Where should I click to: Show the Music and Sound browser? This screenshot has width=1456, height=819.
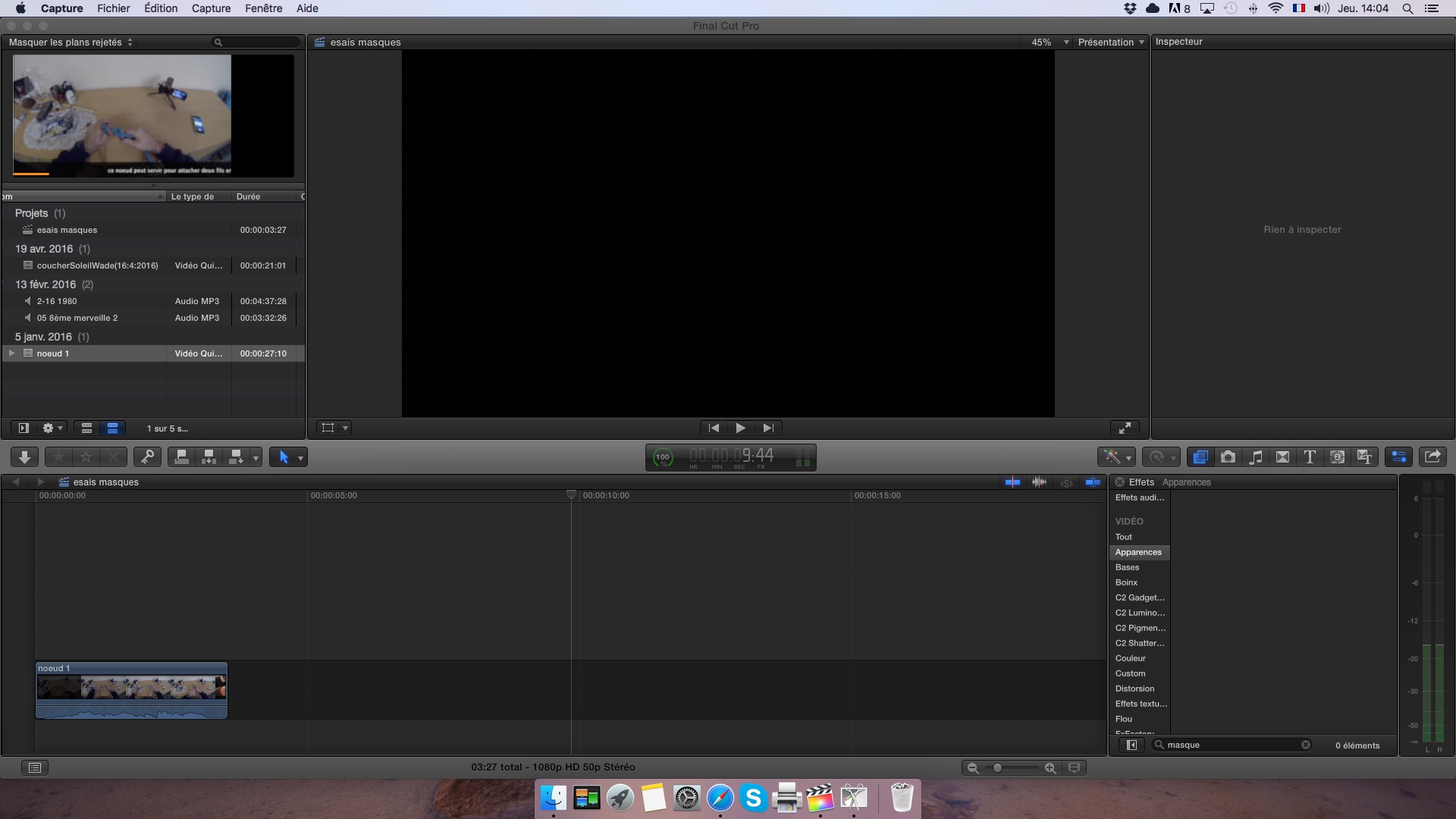(x=1255, y=457)
